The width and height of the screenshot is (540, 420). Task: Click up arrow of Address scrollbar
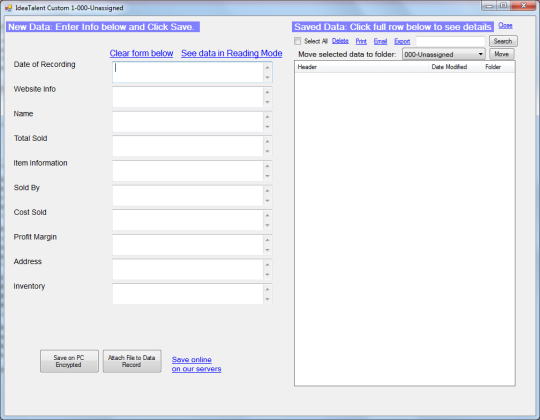click(268, 265)
